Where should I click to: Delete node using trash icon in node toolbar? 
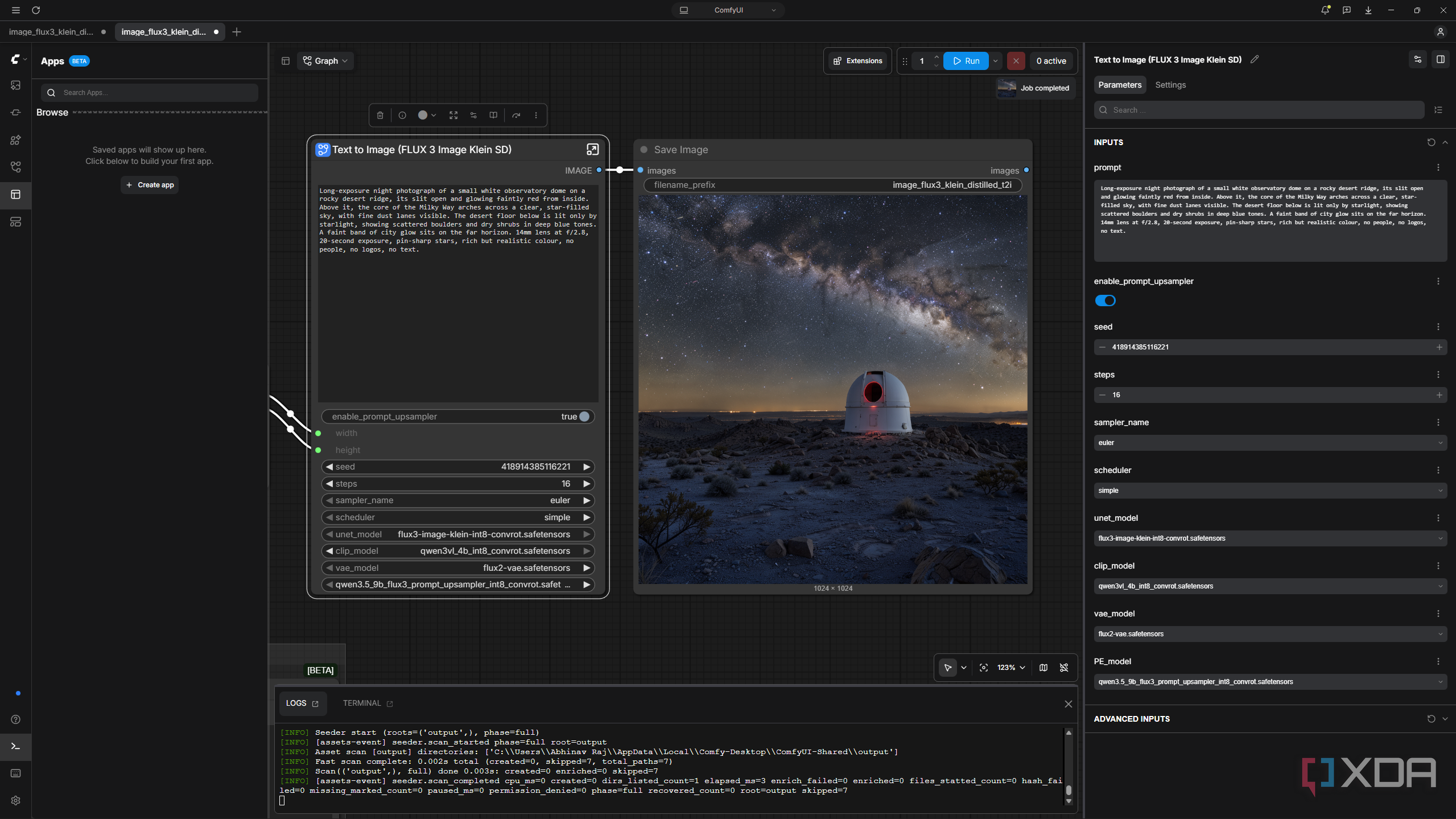click(x=380, y=115)
